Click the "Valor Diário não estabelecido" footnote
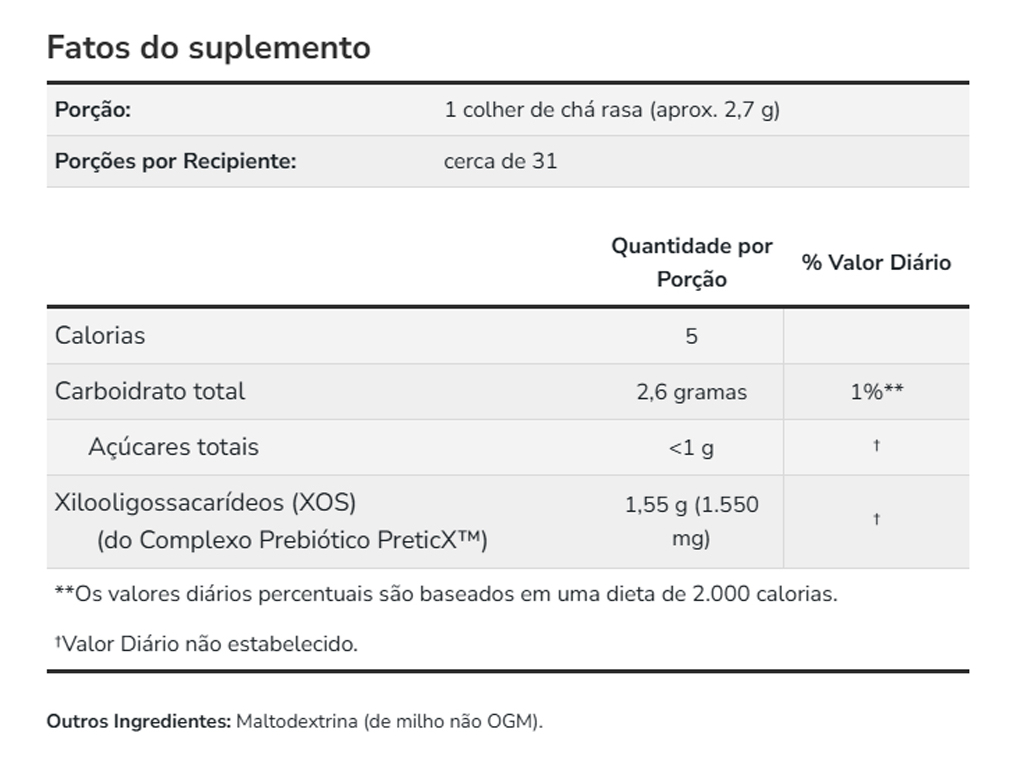 pyautogui.click(x=207, y=644)
